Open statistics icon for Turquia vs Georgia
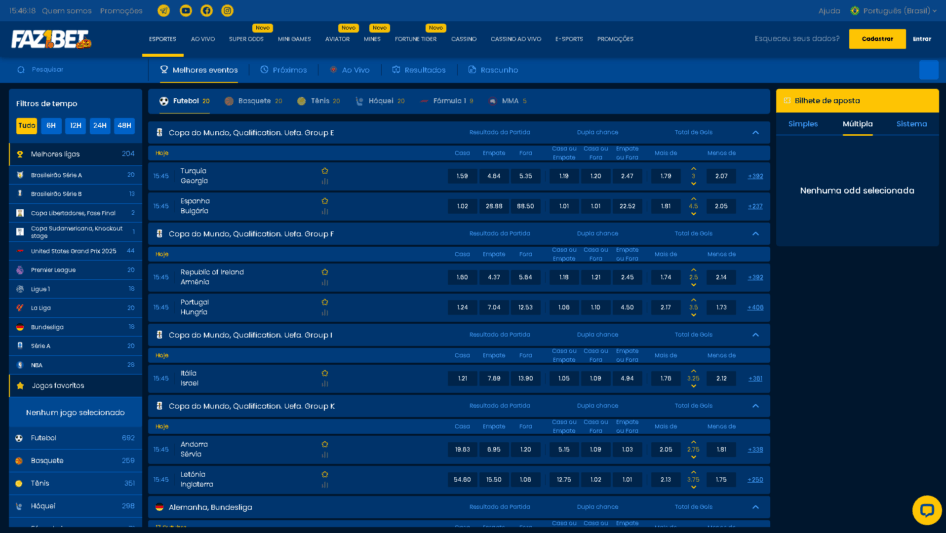Viewport: 946px width, 533px height. pos(325,181)
